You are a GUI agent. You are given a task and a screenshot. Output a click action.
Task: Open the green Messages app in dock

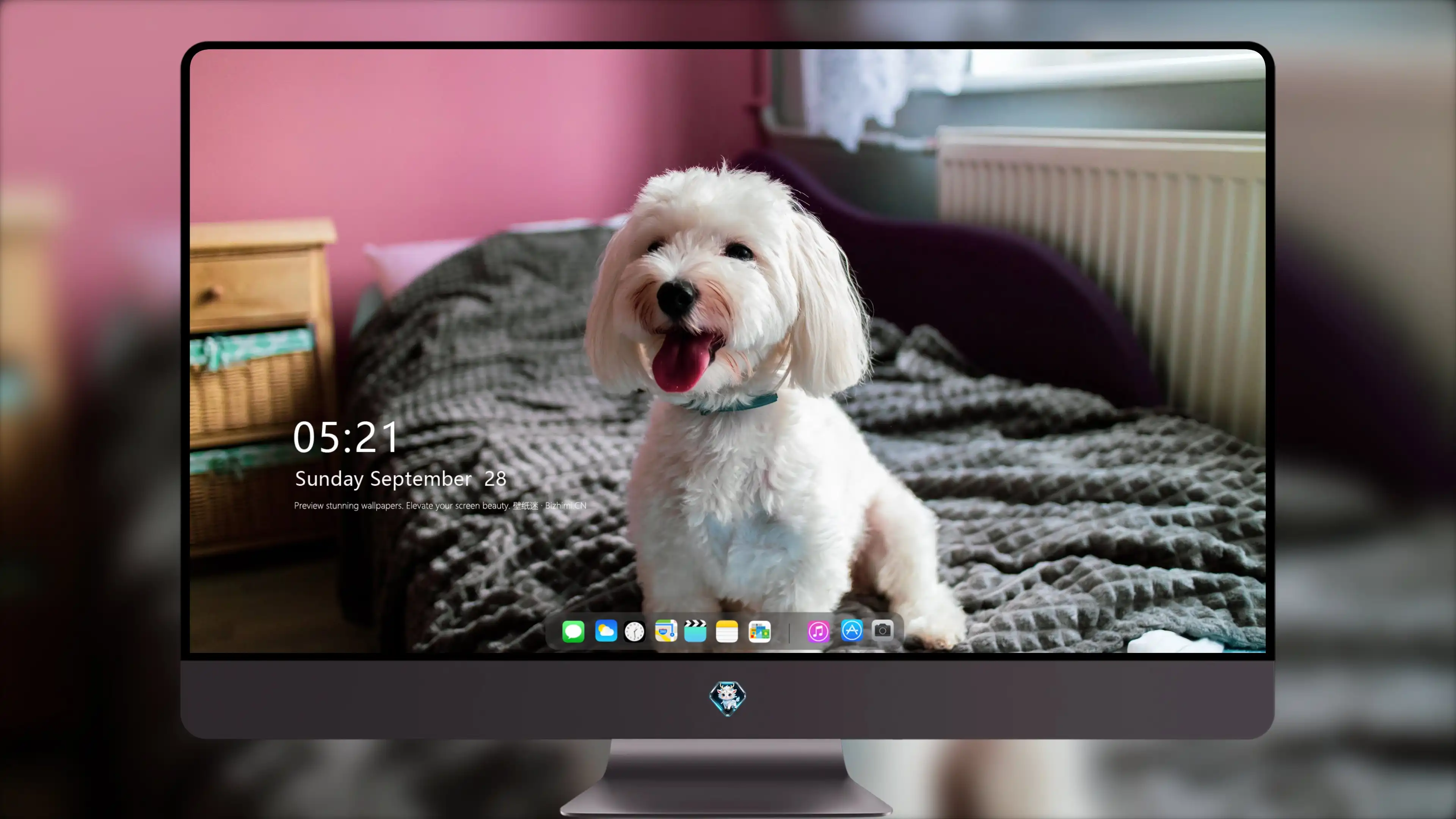pos(573,631)
